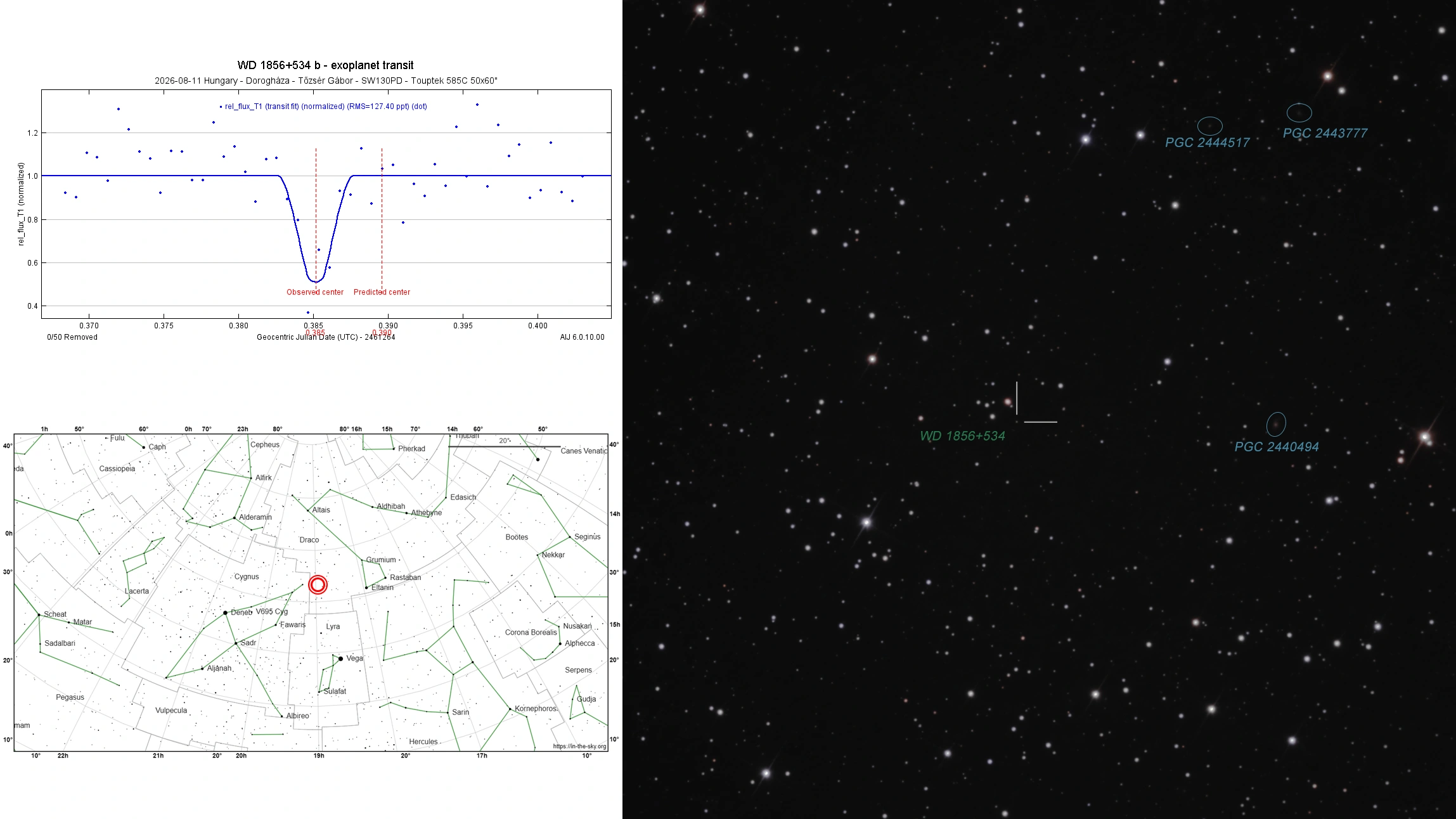Click the "Alphecca" star label
Image resolution: width=1456 pixels, height=819 pixels.
coord(580,643)
